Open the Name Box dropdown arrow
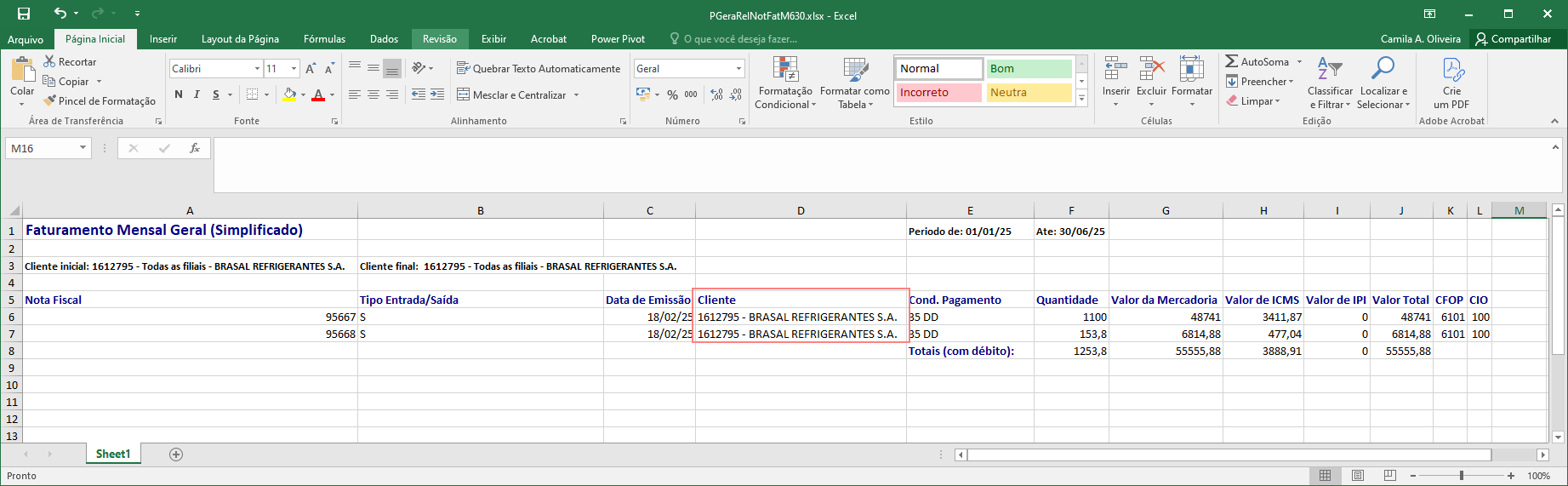 (83, 148)
